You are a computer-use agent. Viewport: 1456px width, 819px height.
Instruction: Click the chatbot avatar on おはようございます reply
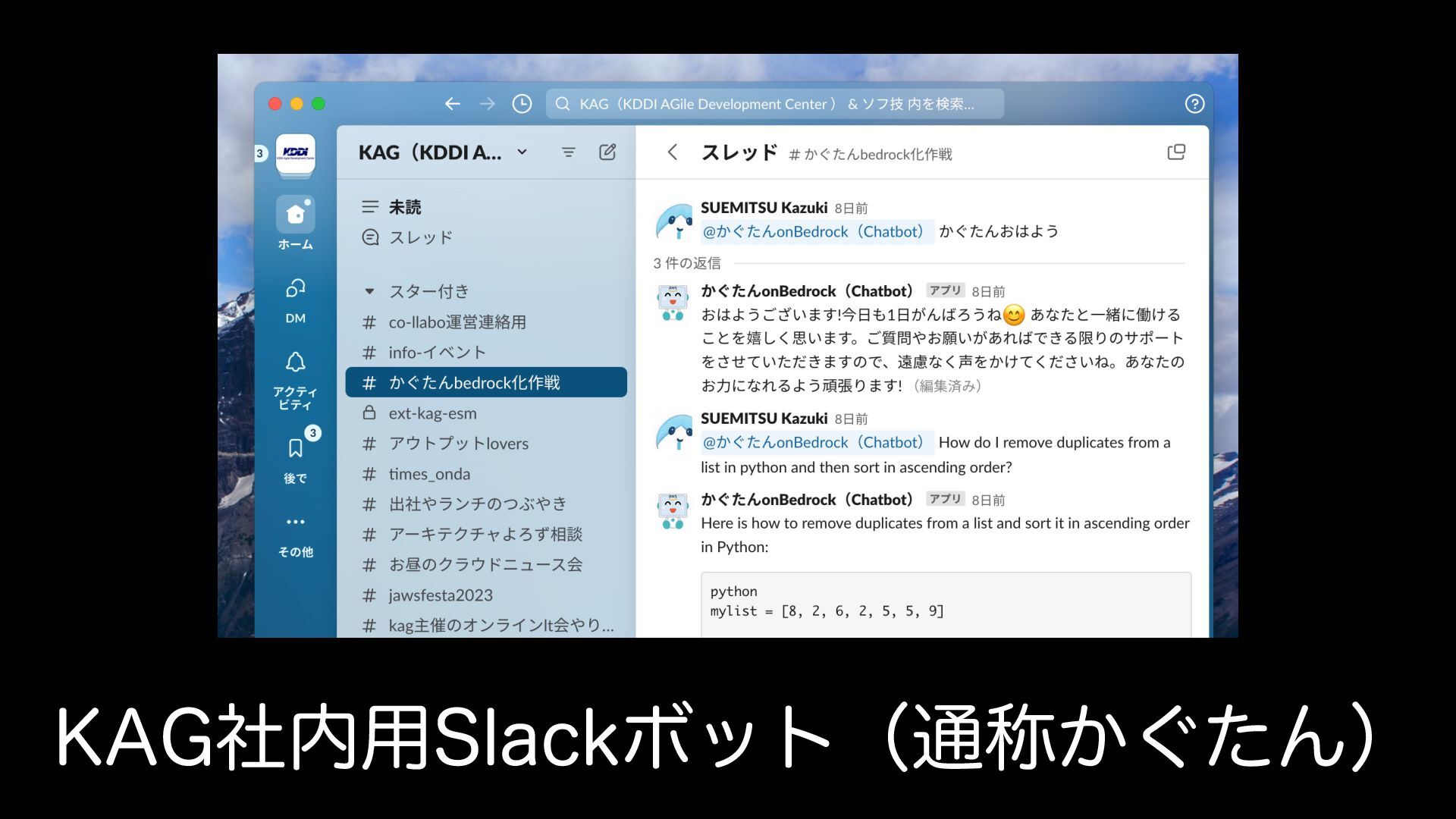point(673,303)
